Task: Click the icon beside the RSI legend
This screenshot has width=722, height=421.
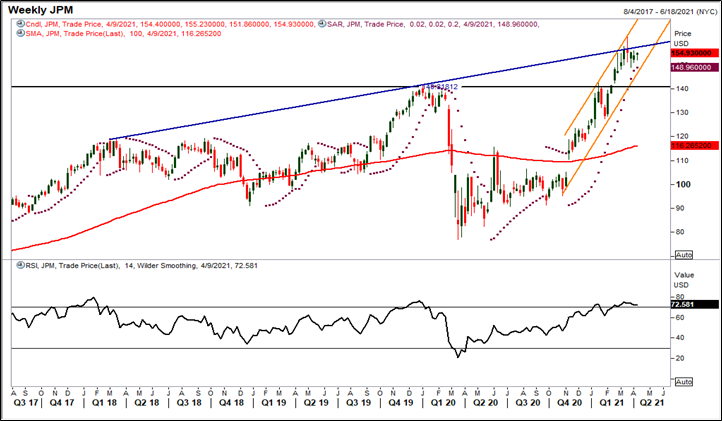Action: point(20,266)
